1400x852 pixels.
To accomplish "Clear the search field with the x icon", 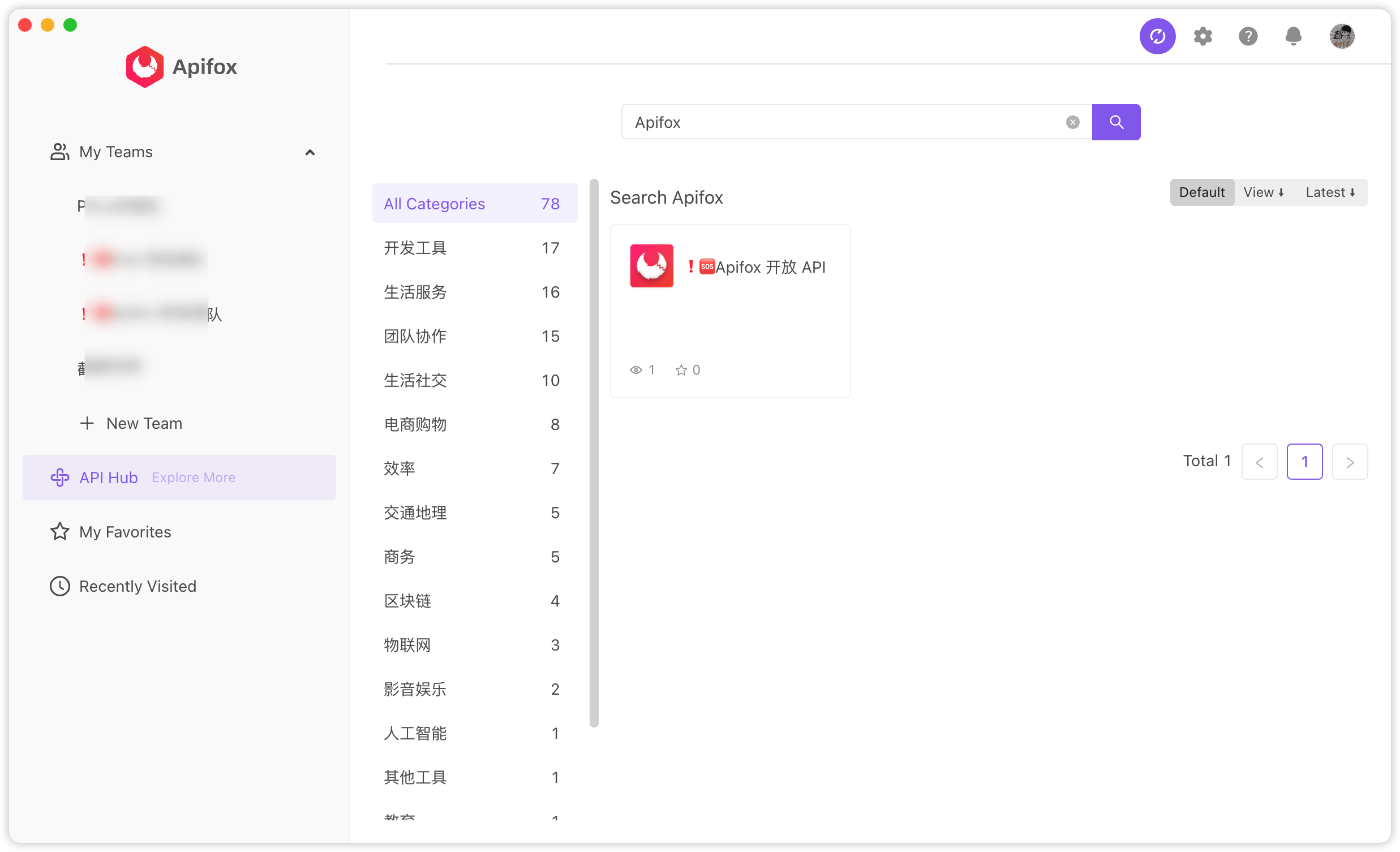I will (x=1072, y=122).
